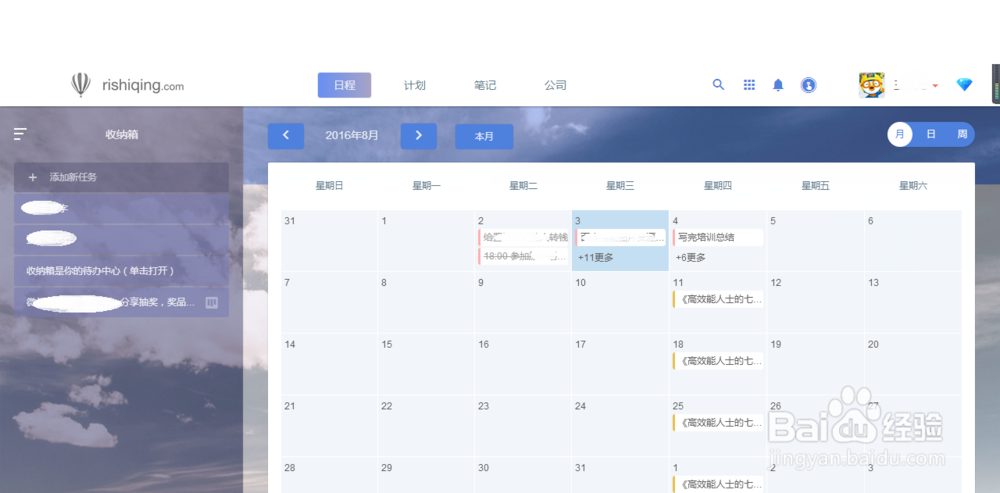Select the August 13 calendar cell
This screenshot has width=1000, height=493.
[913, 302]
